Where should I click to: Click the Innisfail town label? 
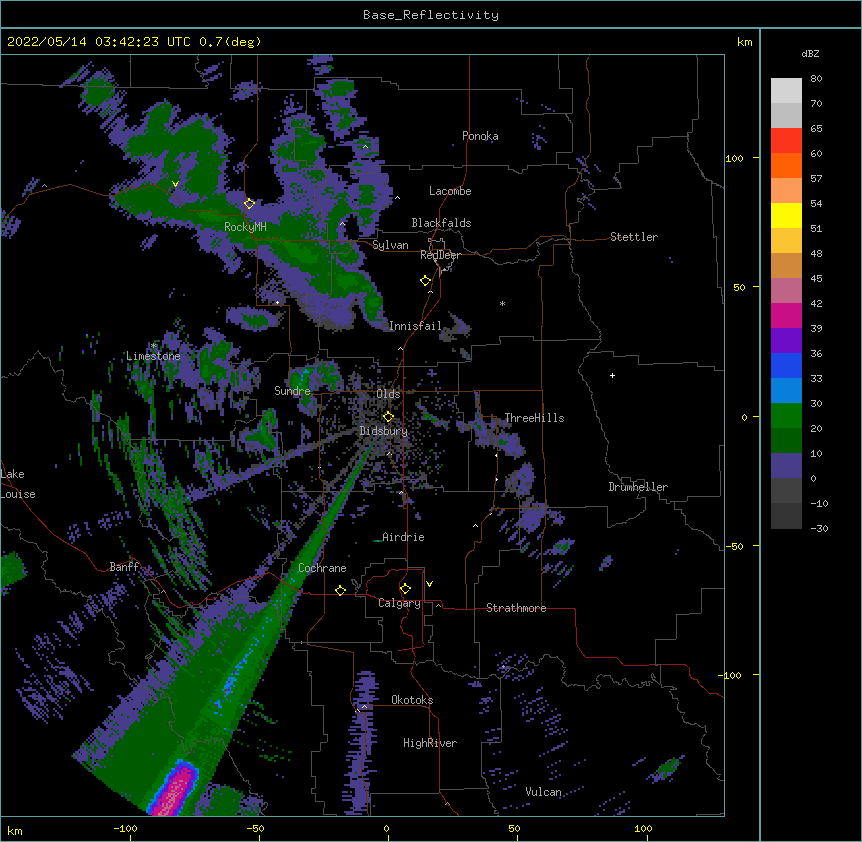pos(415,326)
